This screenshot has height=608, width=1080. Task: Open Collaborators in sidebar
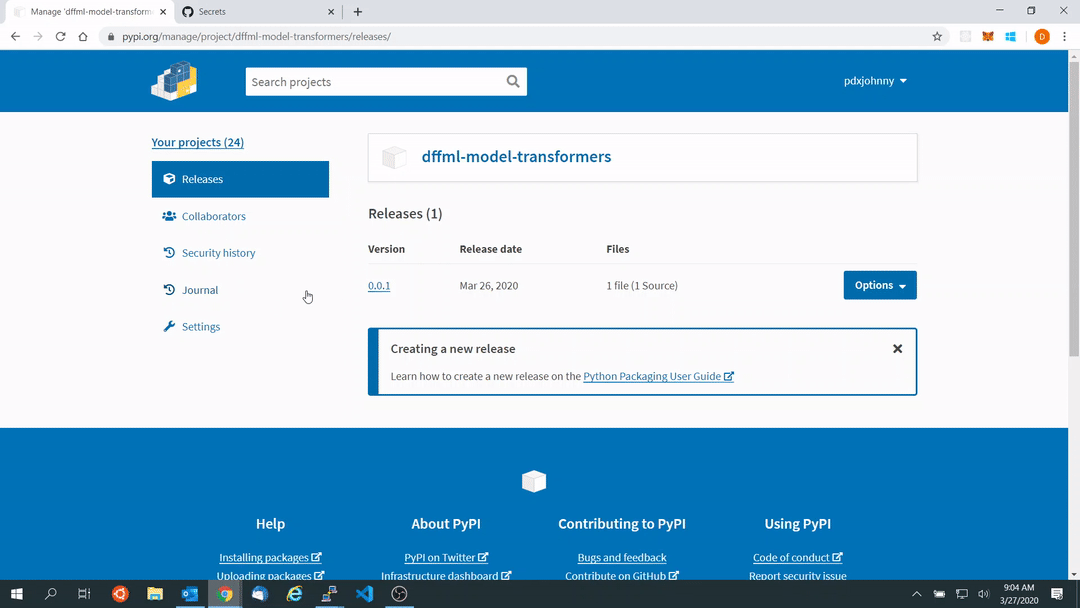(x=214, y=216)
